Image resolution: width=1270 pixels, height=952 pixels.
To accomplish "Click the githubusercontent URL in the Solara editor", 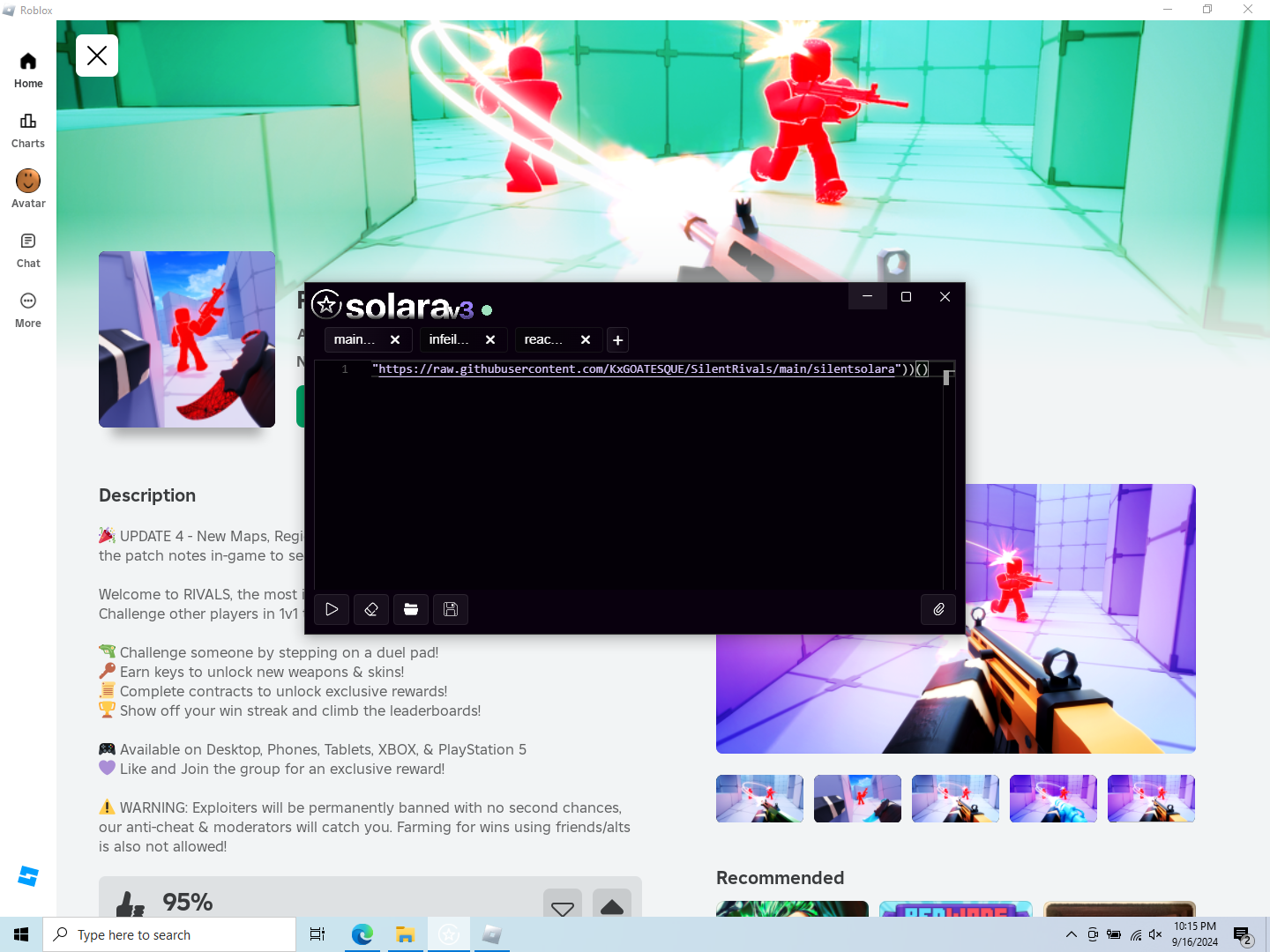I will 637,368.
